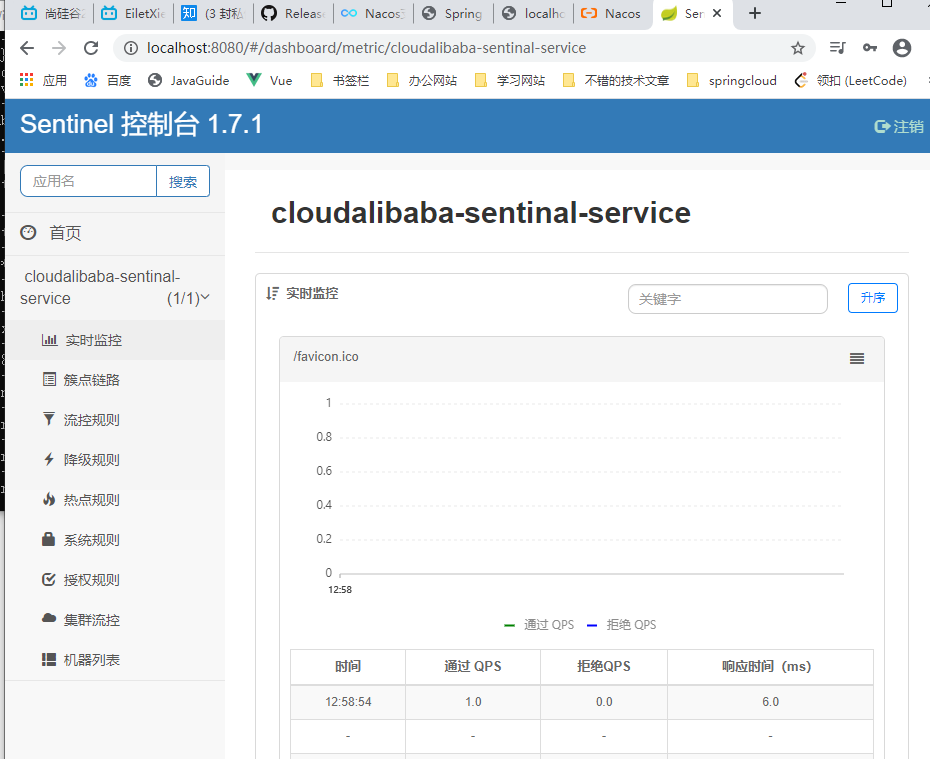The height and width of the screenshot is (759, 930).
Task: Open the Chrome profile avatar icon
Action: pyautogui.click(x=902, y=47)
